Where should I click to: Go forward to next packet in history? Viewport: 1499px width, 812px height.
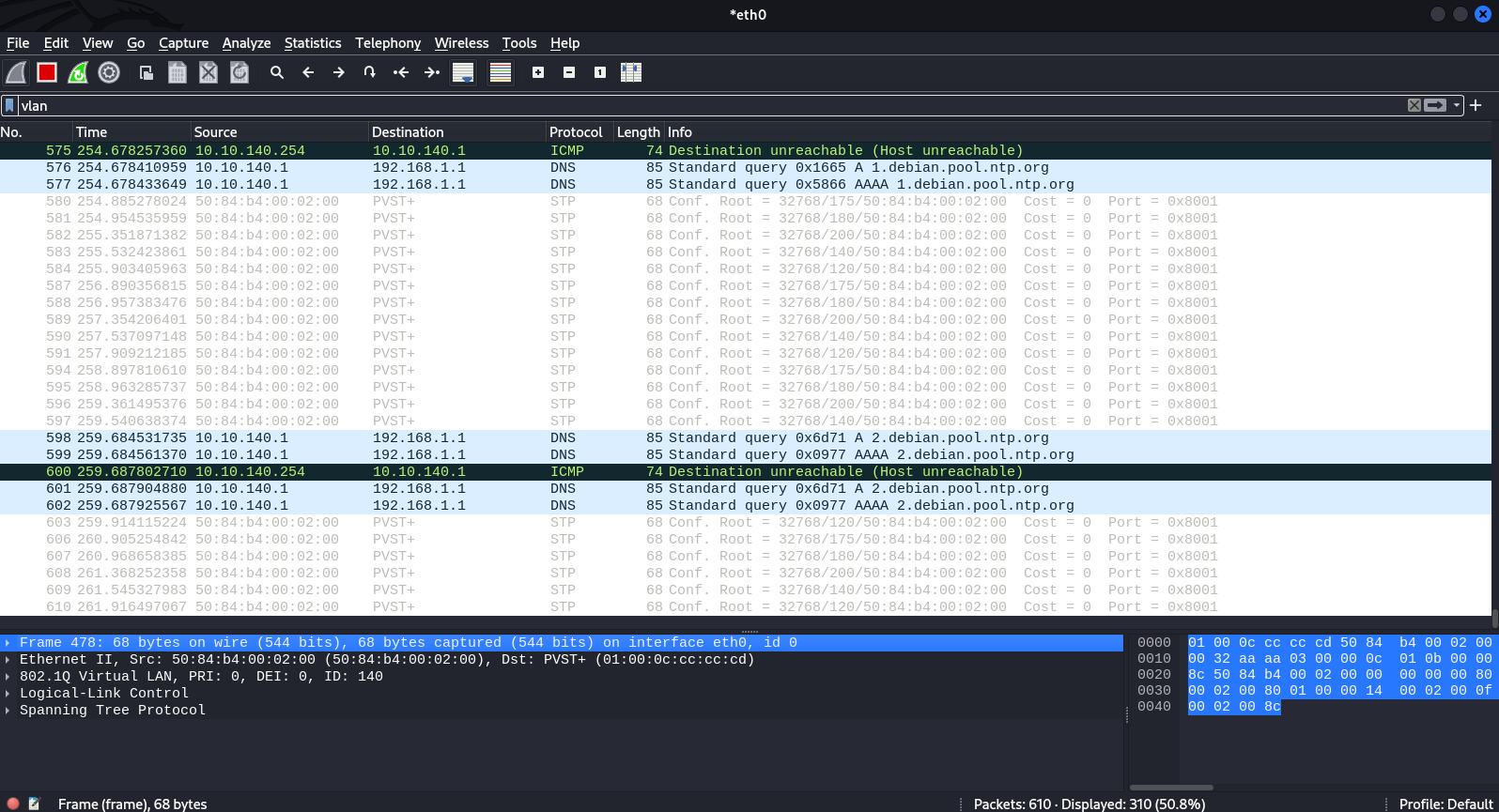[x=339, y=72]
